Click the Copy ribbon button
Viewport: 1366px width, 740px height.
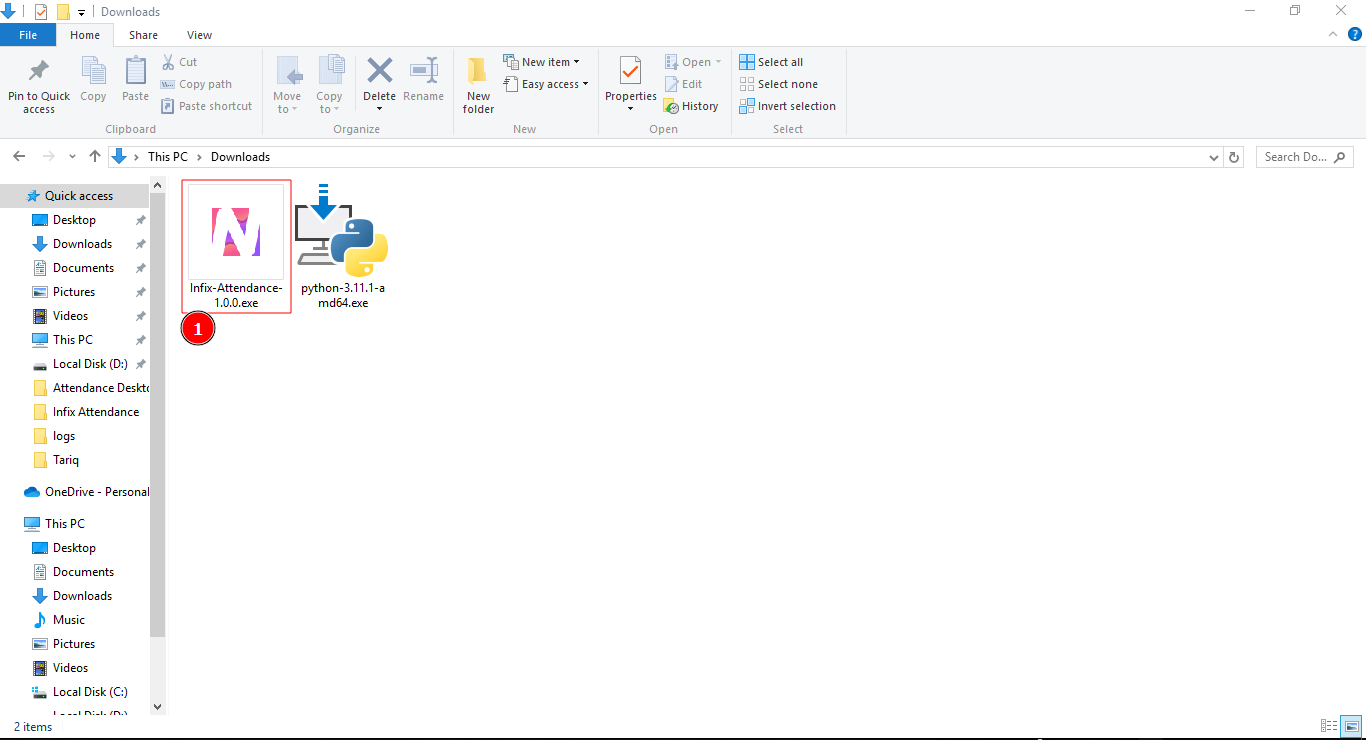coord(93,79)
